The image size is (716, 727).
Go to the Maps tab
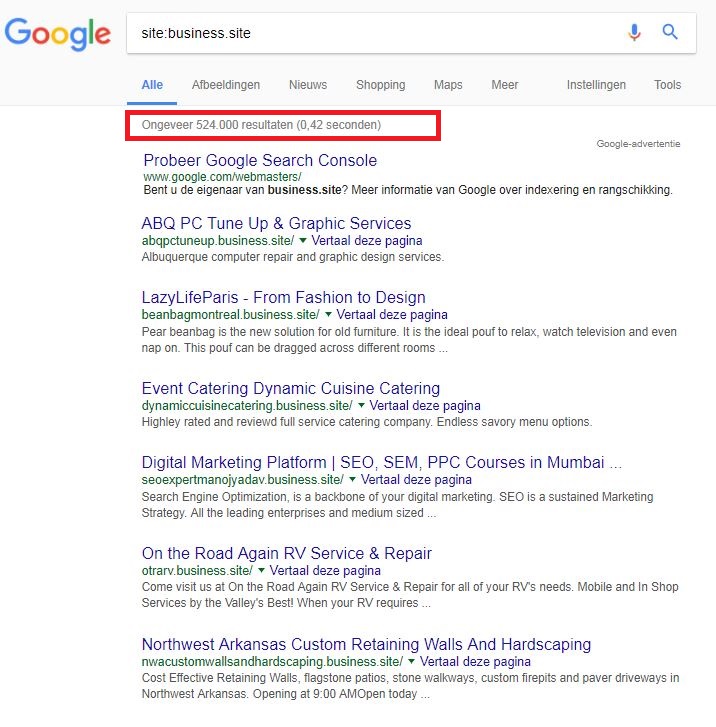(448, 85)
